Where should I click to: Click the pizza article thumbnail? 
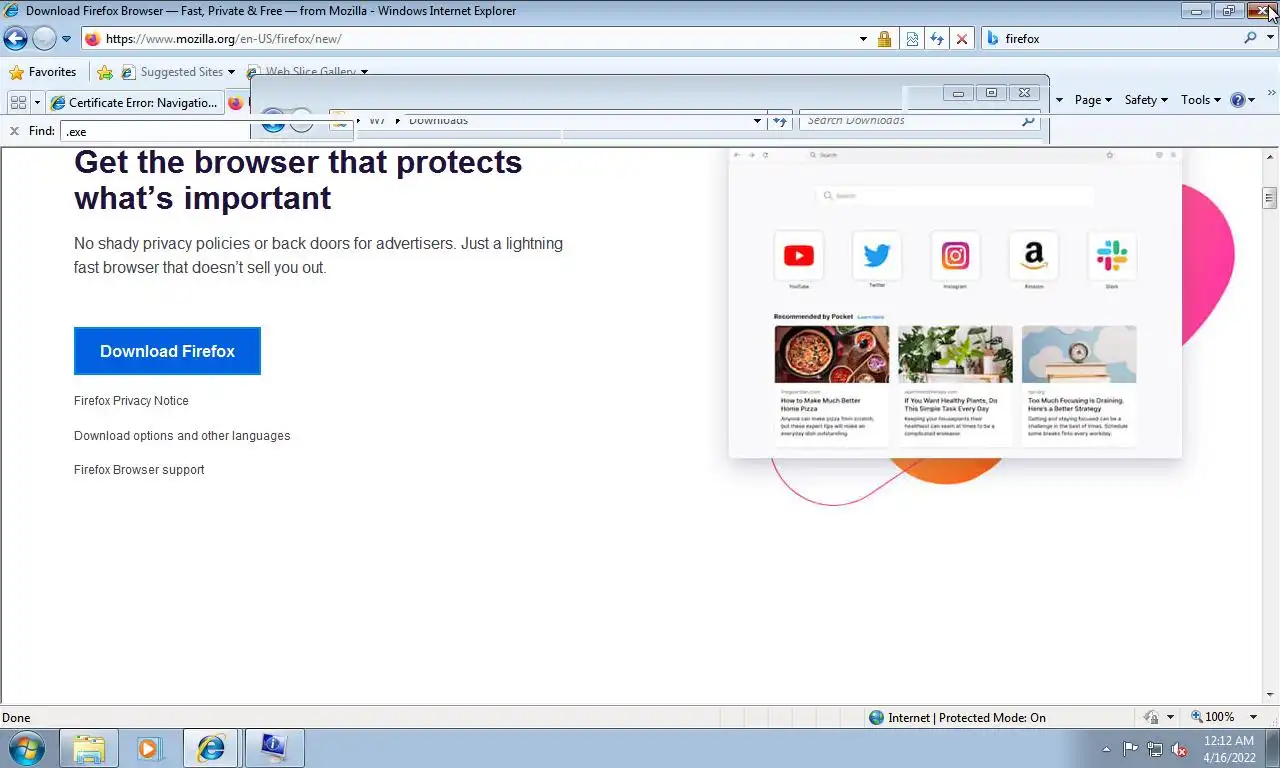coord(831,354)
